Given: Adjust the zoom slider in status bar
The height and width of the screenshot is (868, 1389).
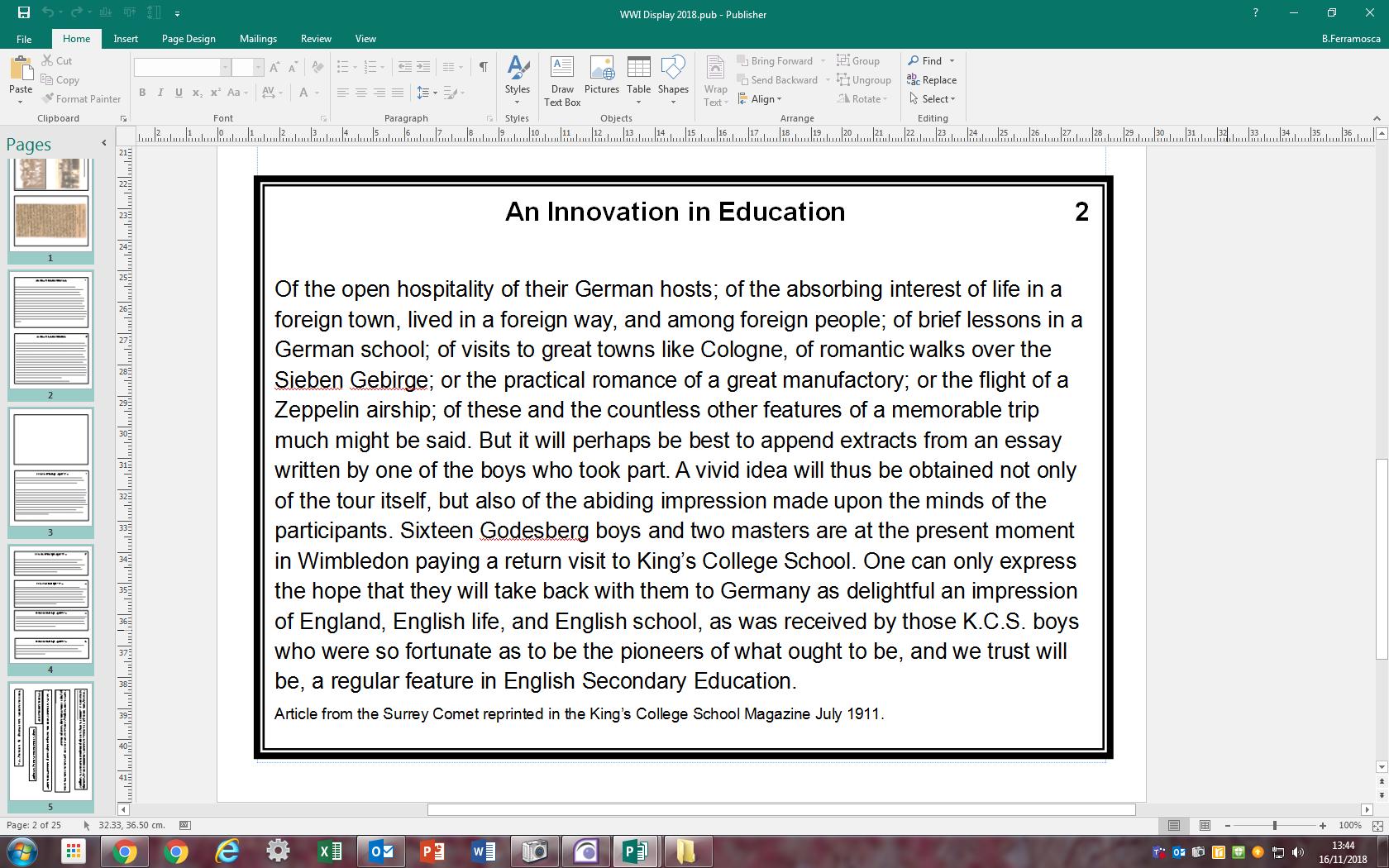Looking at the screenshot, I should (1274, 825).
